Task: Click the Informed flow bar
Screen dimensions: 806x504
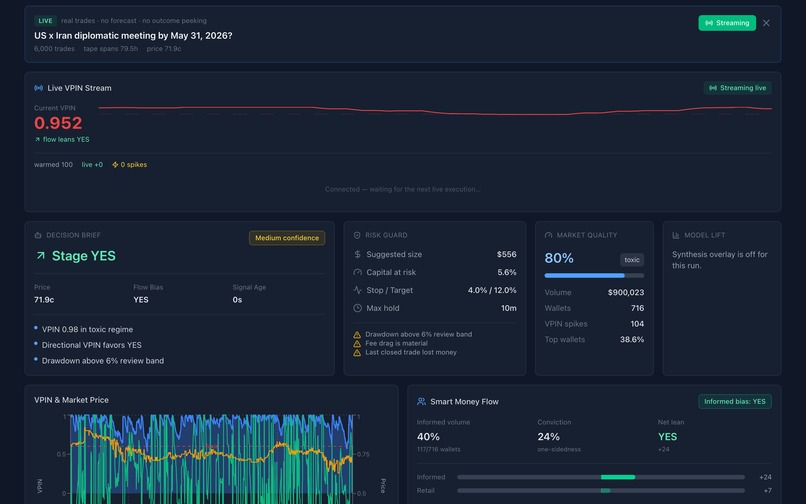Action: click(601, 477)
